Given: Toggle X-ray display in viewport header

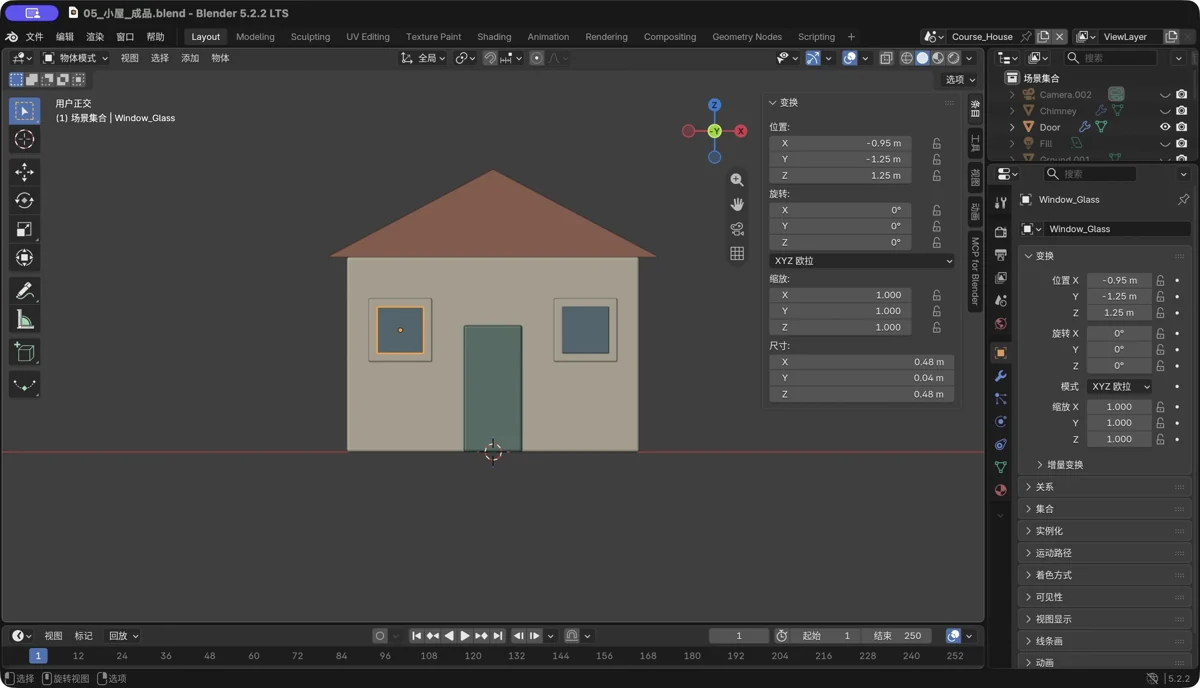Looking at the screenshot, I should (x=886, y=58).
